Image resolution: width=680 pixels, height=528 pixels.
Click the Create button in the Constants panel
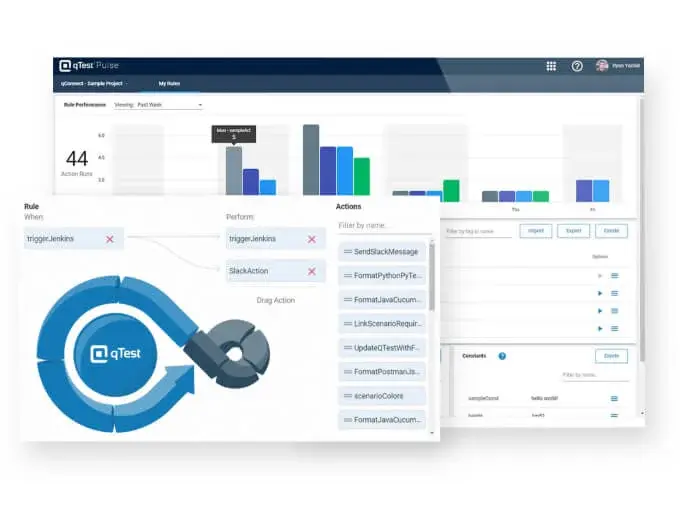[x=611, y=356]
